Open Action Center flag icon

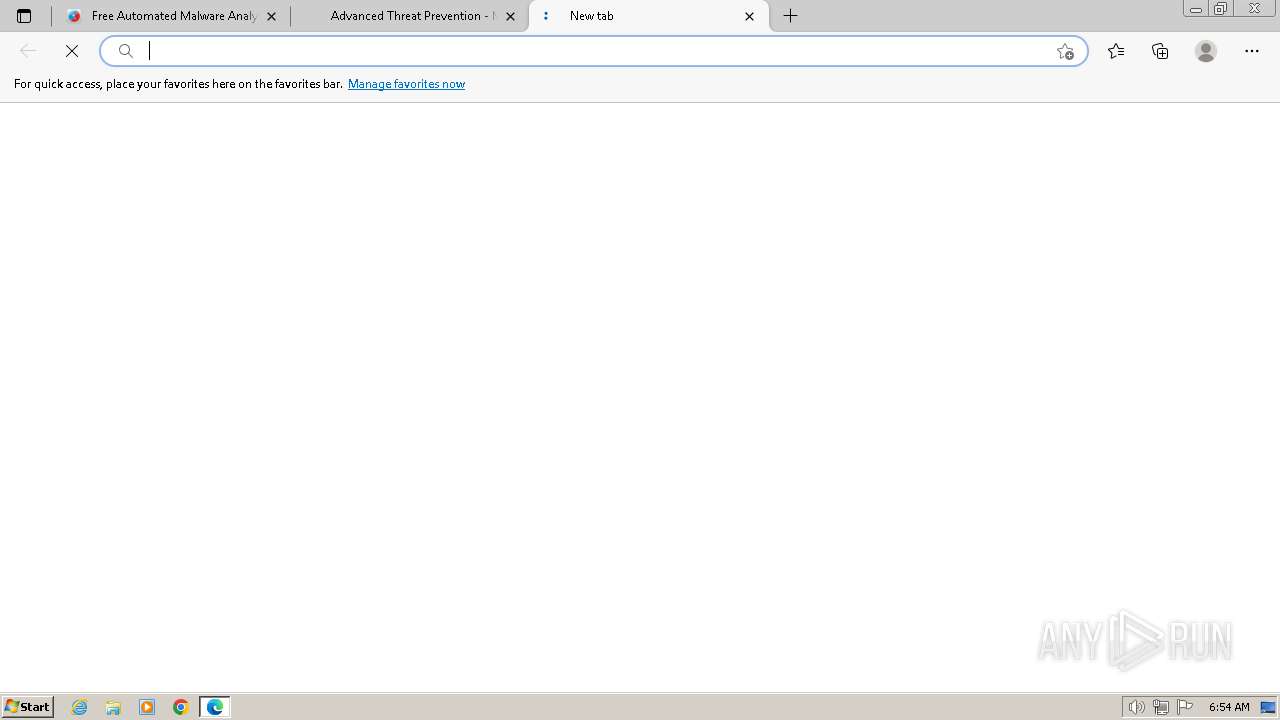point(1185,707)
